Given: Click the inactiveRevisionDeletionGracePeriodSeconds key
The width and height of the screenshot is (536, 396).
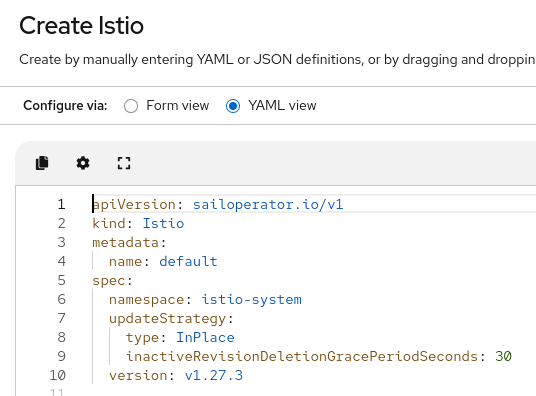Looking at the screenshot, I should [302, 356].
